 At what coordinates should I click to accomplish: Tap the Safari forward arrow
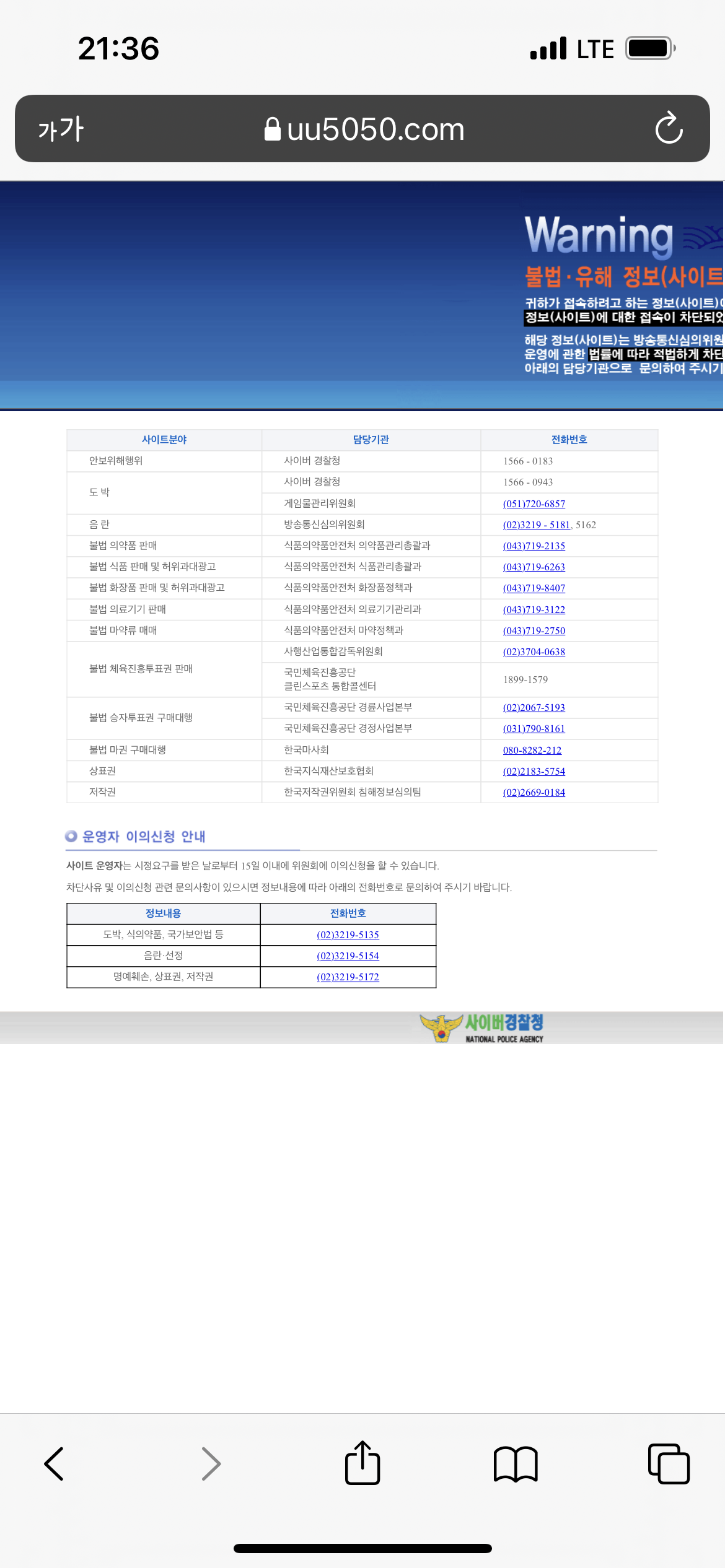tap(211, 1464)
